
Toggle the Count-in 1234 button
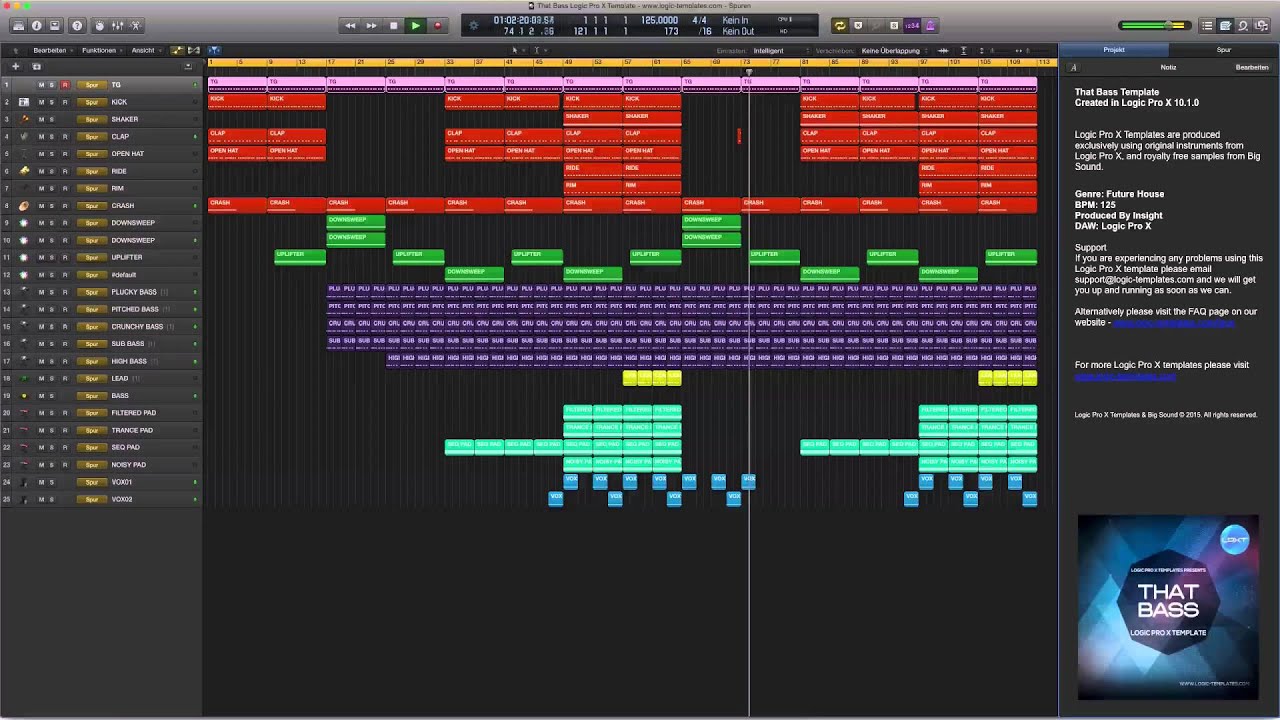912,25
